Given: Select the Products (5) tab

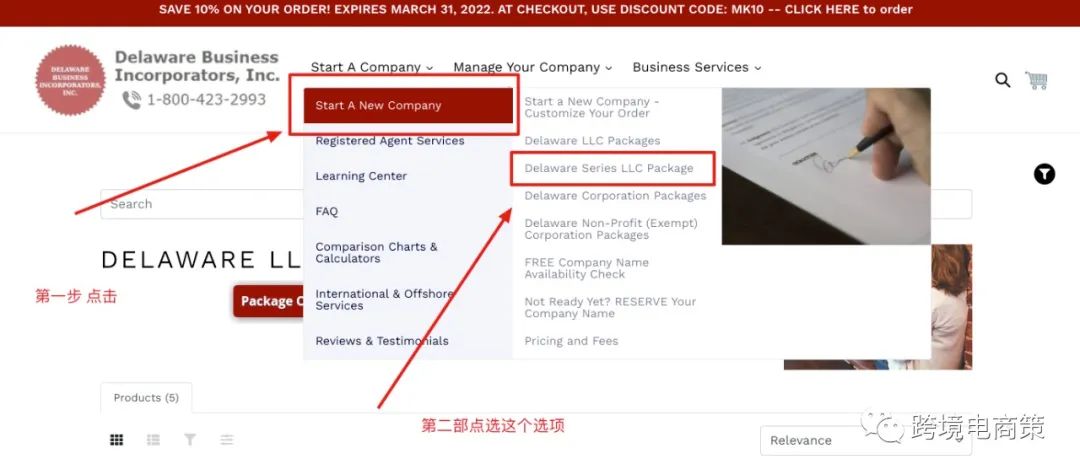Looking at the screenshot, I should pos(146,398).
